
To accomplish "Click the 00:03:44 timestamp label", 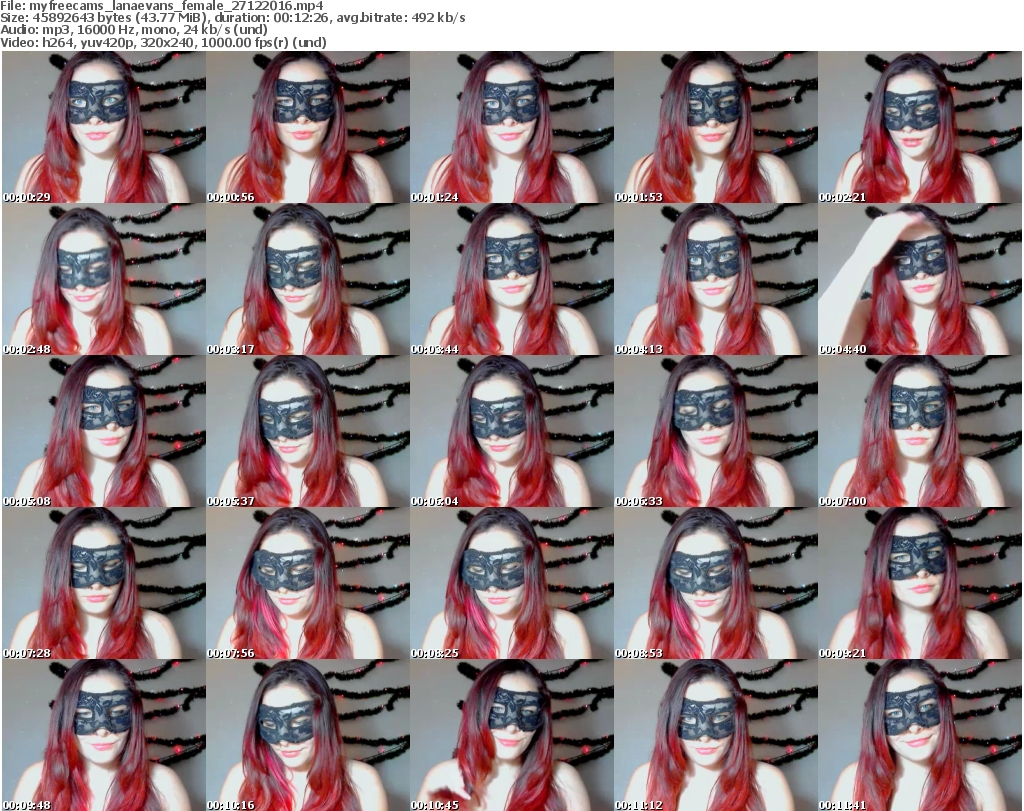I will point(435,349).
